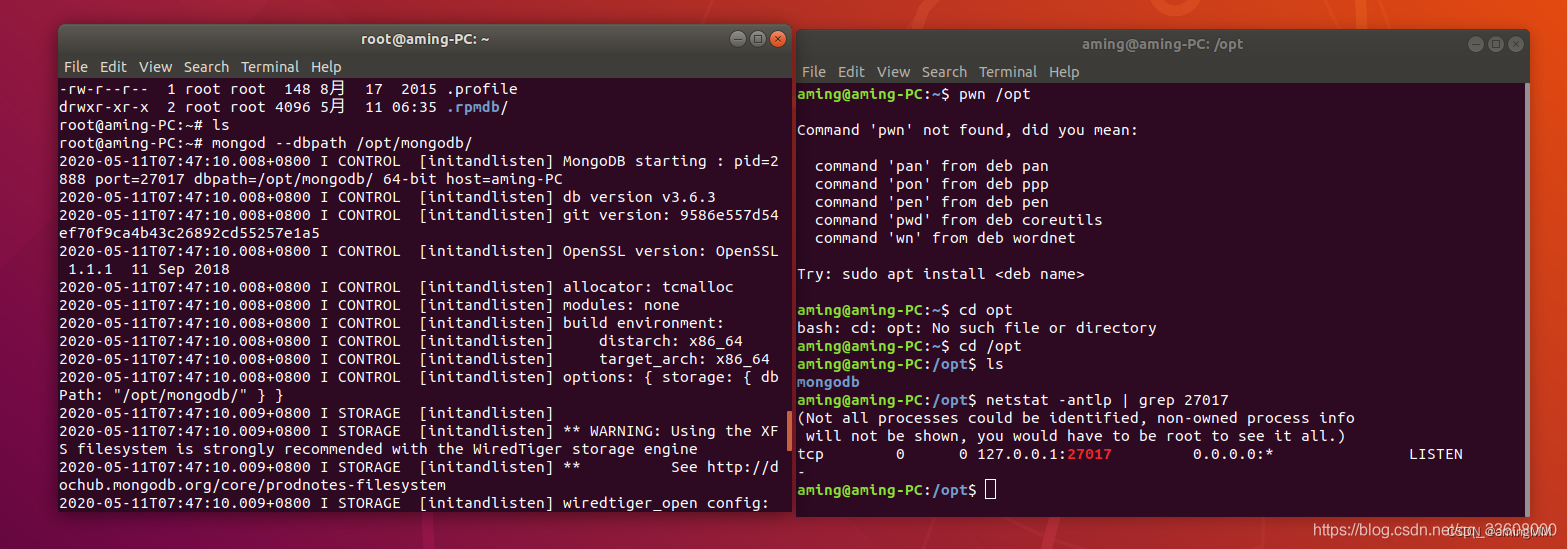Click '0.0.0.0:*' foreign address in netstat output
This screenshot has height=549, width=1567.
point(1233,454)
